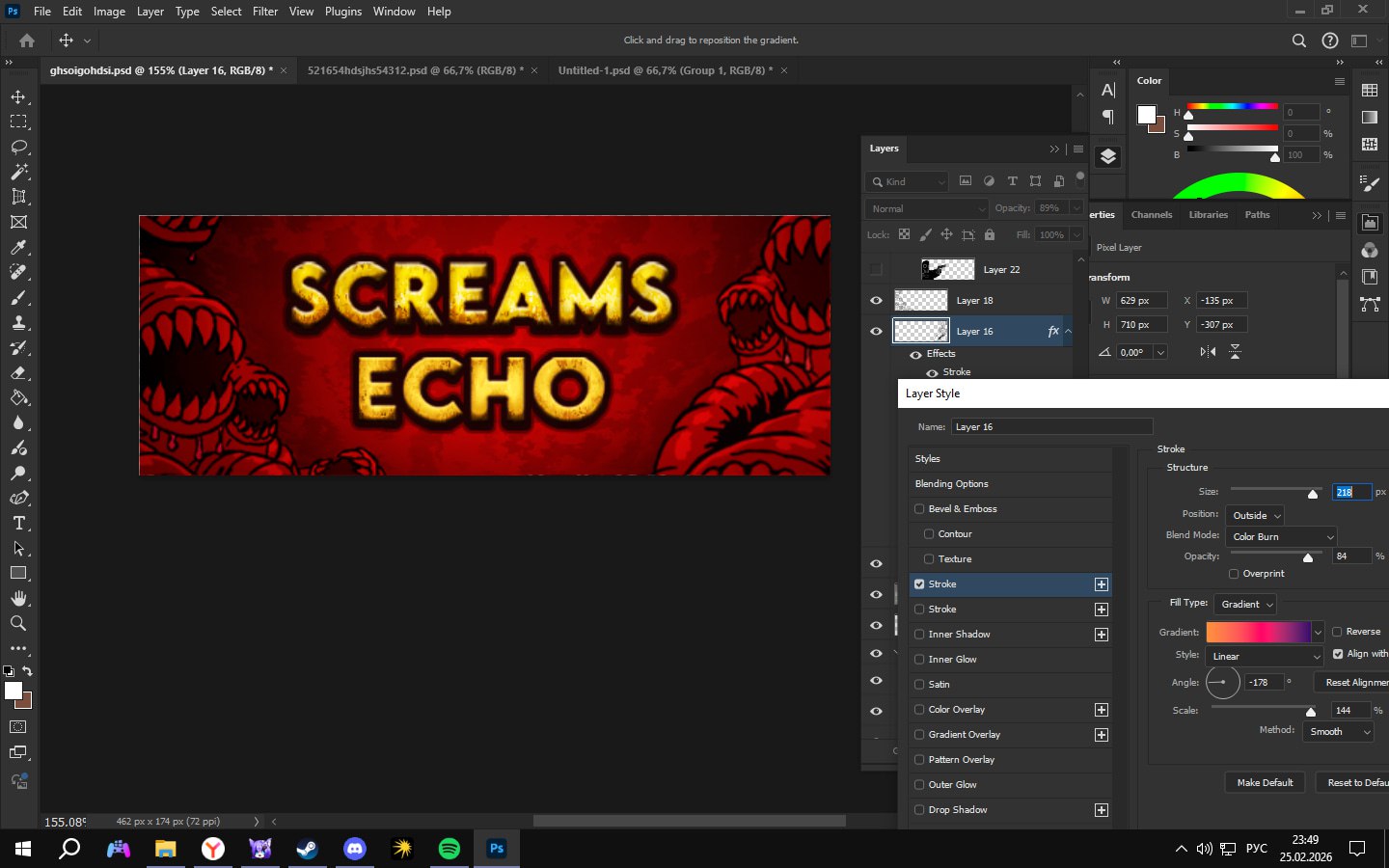Select the Horizontal Type tool
This screenshot has height=868, width=1389.
[18, 523]
